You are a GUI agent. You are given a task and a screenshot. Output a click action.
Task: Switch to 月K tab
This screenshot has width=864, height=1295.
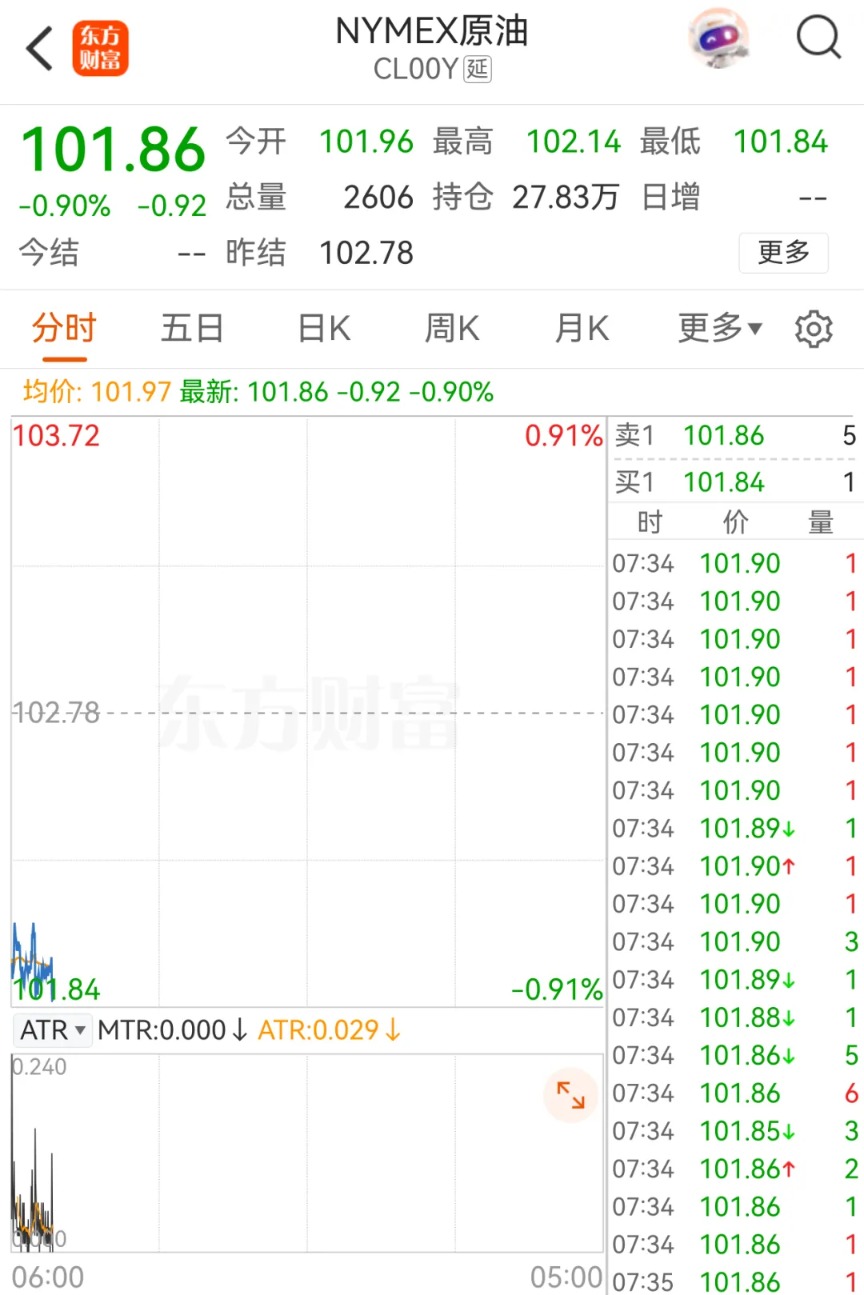pyautogui.click(x=582, y=328)
